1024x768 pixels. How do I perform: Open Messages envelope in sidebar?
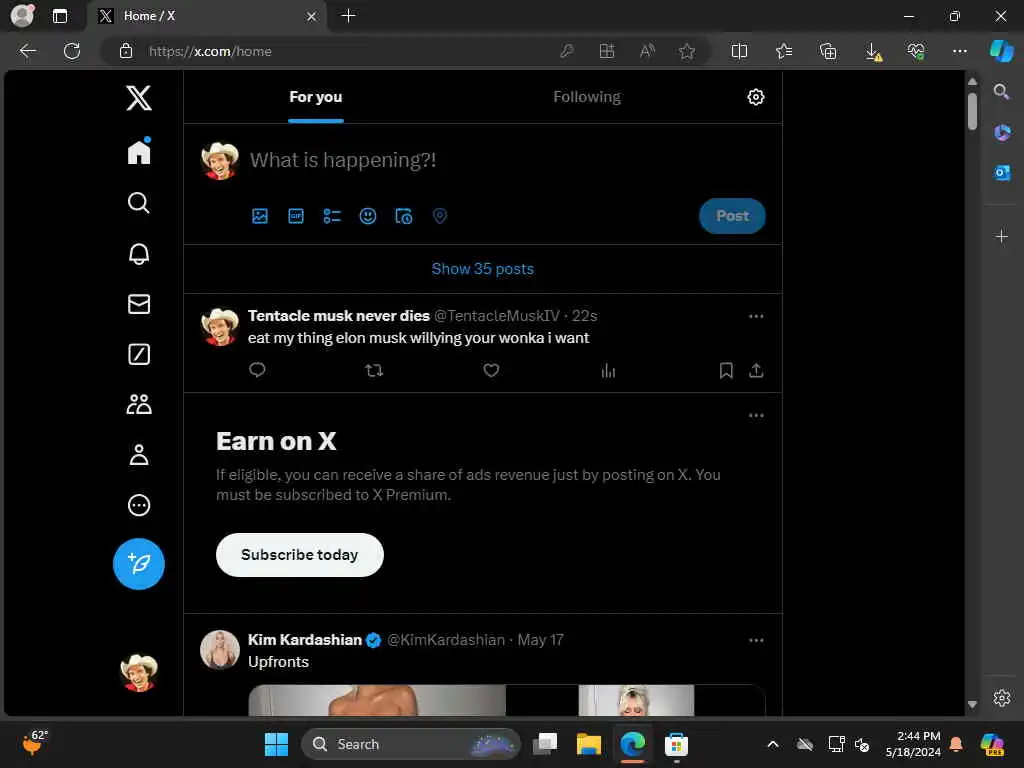tap(138, 304)
